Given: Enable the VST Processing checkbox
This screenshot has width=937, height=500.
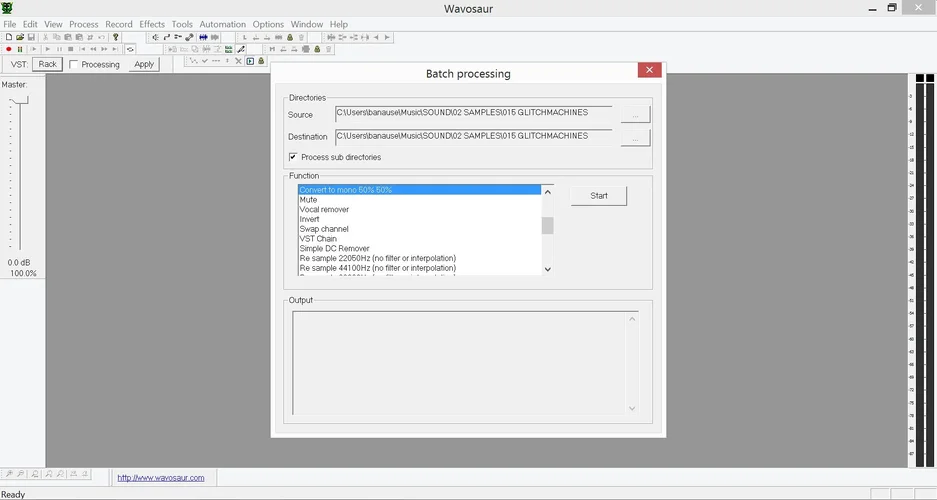Looking at the screenshot, I should click(x=74, y=64).
